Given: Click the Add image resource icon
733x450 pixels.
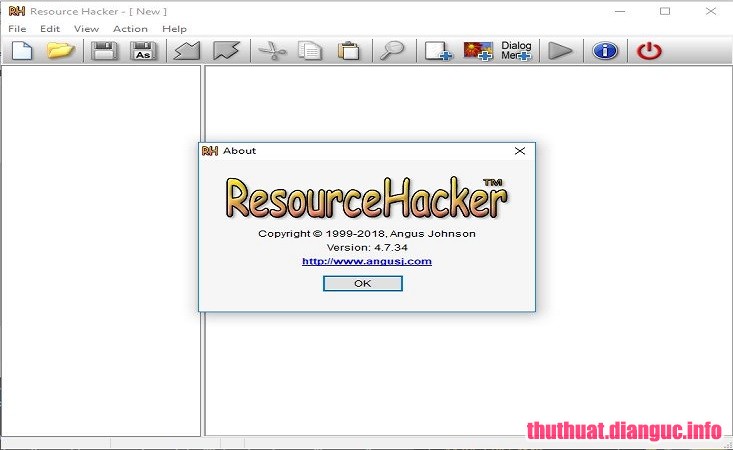Looking at the screenshot, I should pyautogui.click(x=478, y=51).
